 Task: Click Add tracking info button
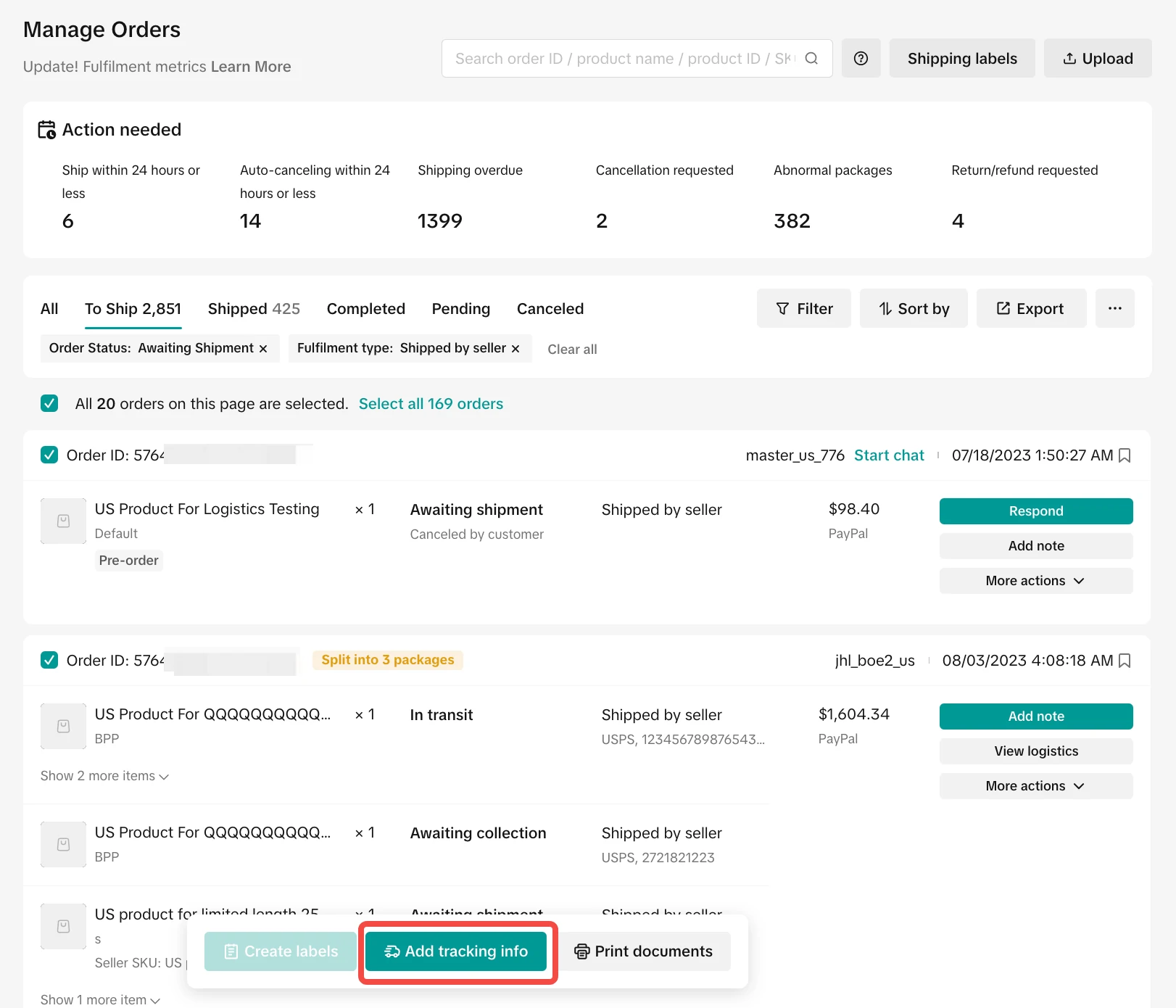(456, 951)
